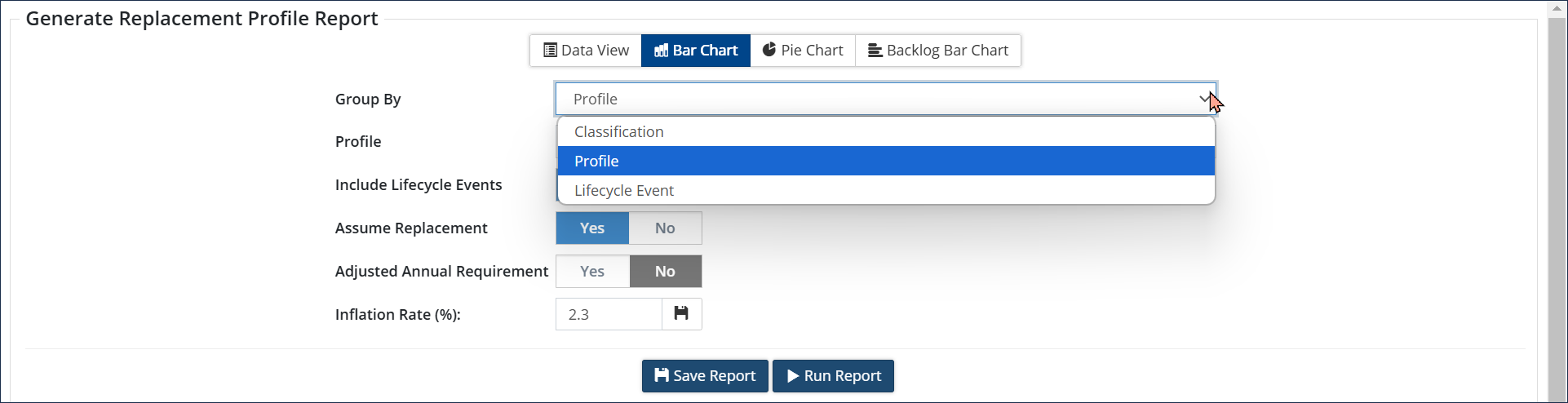Click the floppy icon on Save Report
This screenshot has width=1568, height=403.
[x=662, y=376]
